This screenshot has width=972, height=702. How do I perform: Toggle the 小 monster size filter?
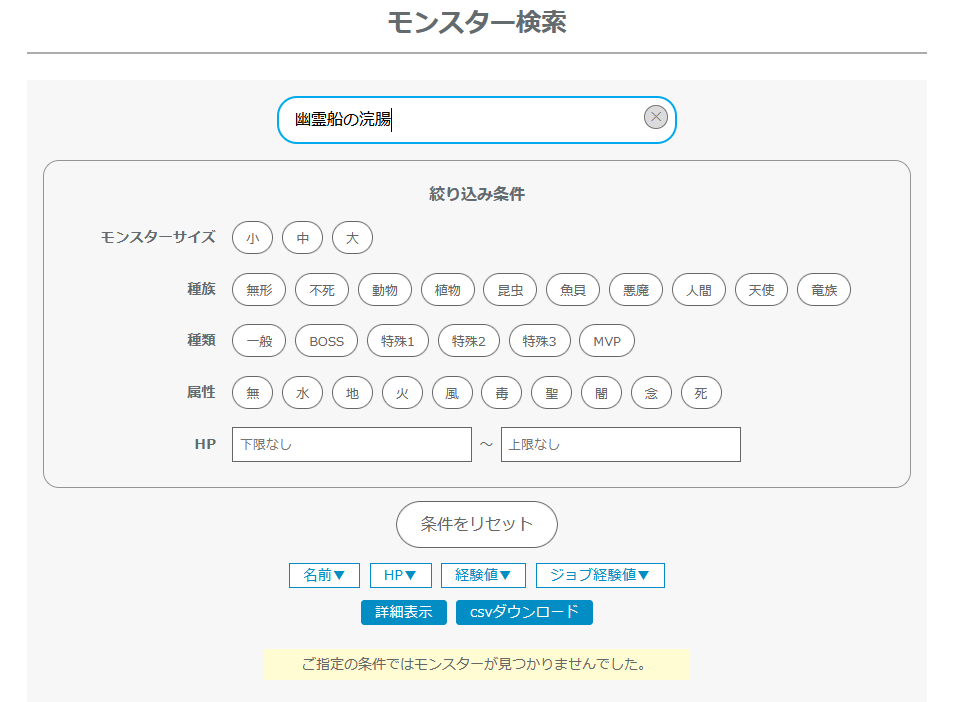[x=252, y=238]
